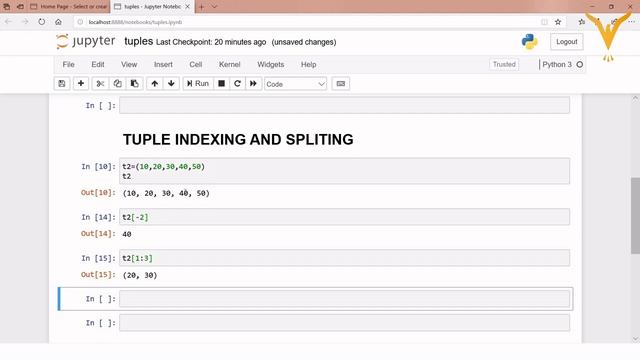Close the tuples Jupyter Notebook tab

188,7
